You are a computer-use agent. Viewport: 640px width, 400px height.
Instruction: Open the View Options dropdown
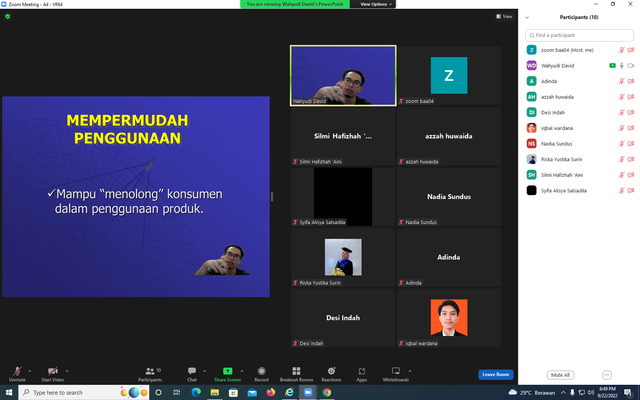pos(375,4)
